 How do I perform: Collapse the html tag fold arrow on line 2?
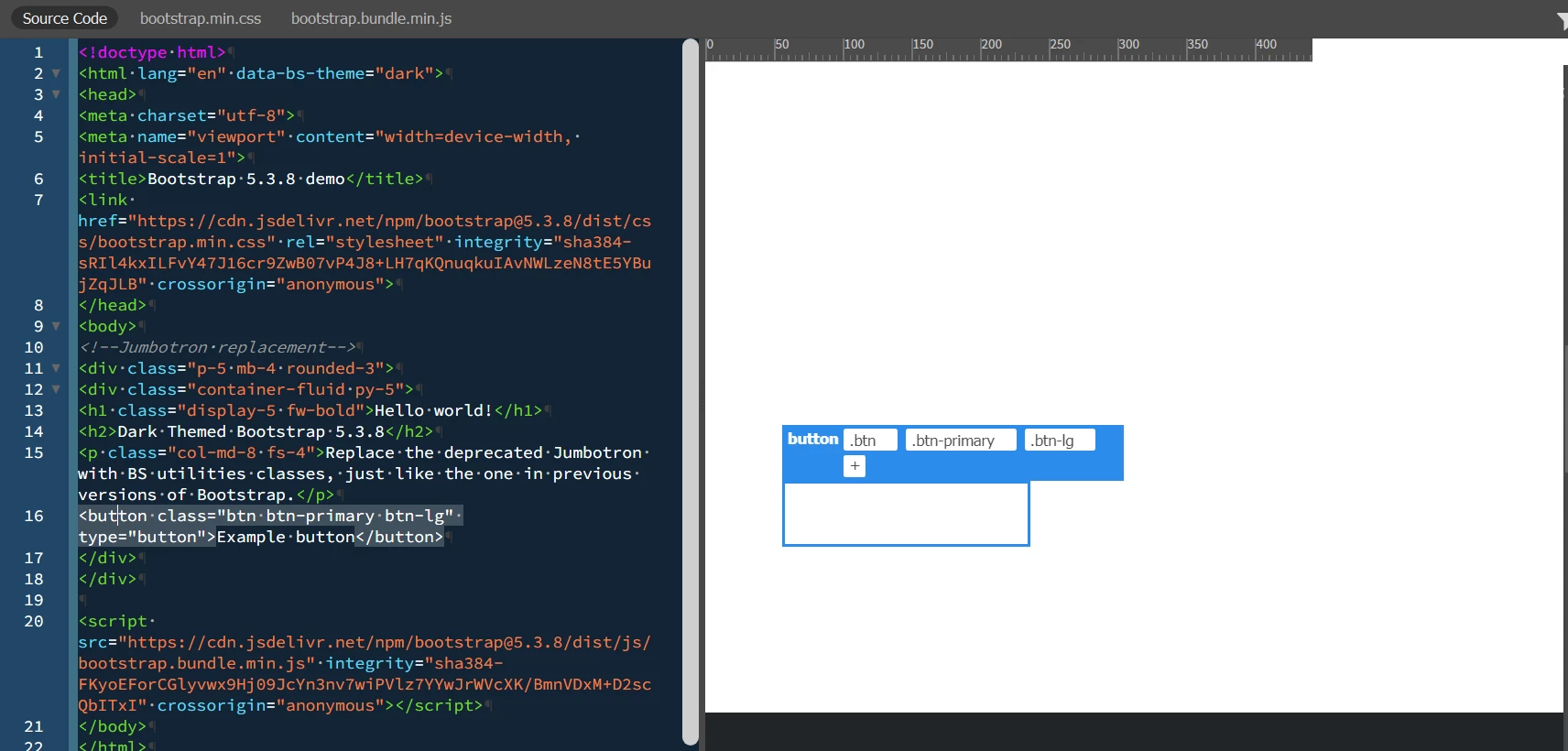click(x=56, y=73)
